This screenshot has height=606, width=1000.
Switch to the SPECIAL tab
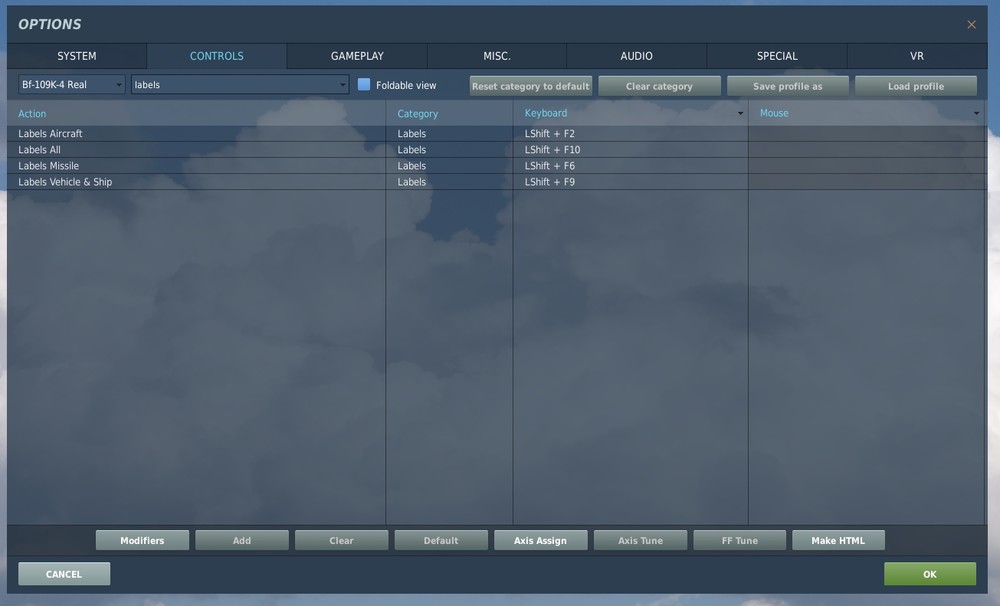tap(777, 56)
